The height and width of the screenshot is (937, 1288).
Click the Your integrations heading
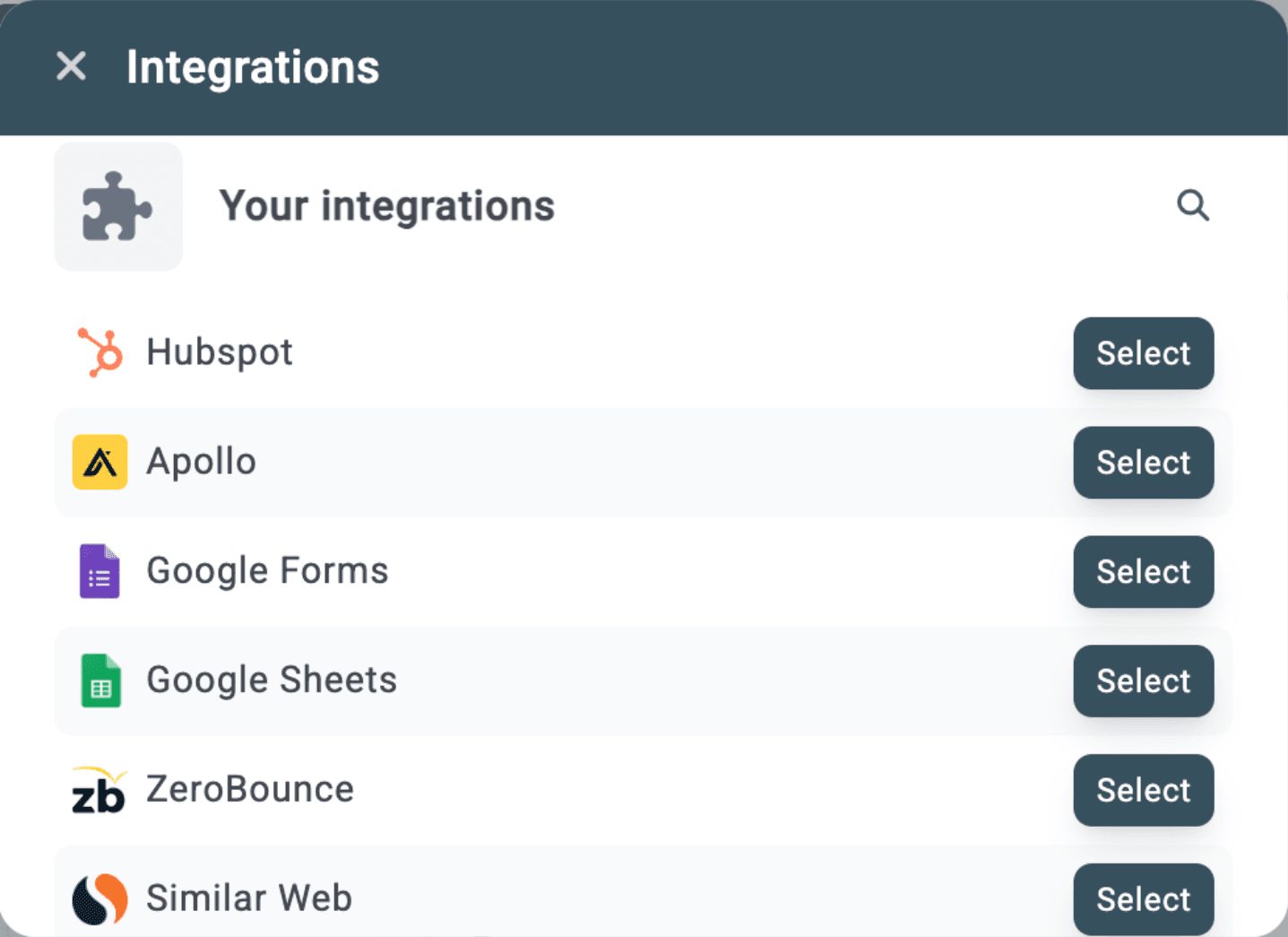(386, 206)
